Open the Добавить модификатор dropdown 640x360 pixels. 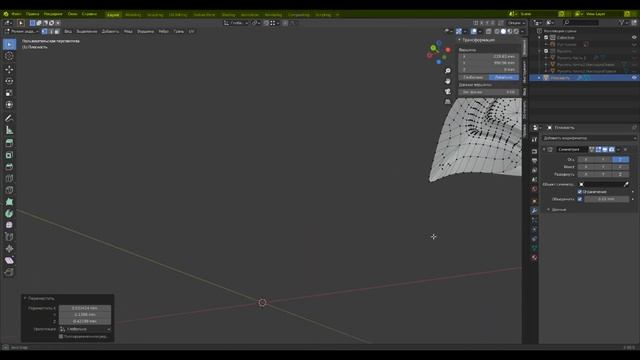point(589,138)
